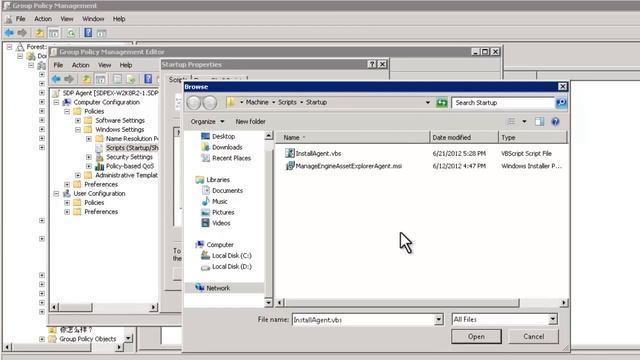This screenshot has width=640, height=360.
Task: Open View menu in Management Editor
Action: tap(104, 65)
